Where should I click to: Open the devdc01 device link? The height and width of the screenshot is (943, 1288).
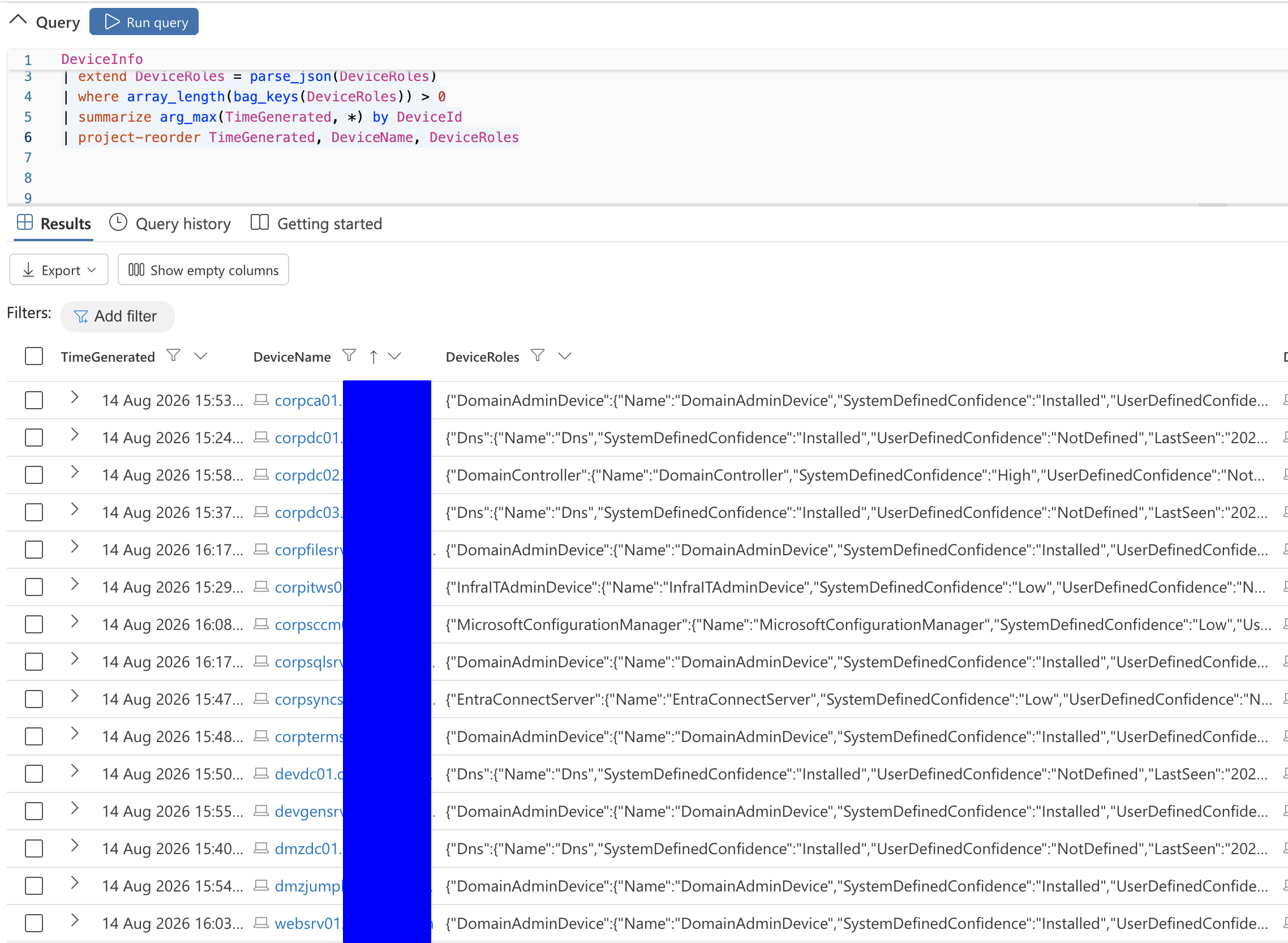pyautogui.click(x=309, y=774)
